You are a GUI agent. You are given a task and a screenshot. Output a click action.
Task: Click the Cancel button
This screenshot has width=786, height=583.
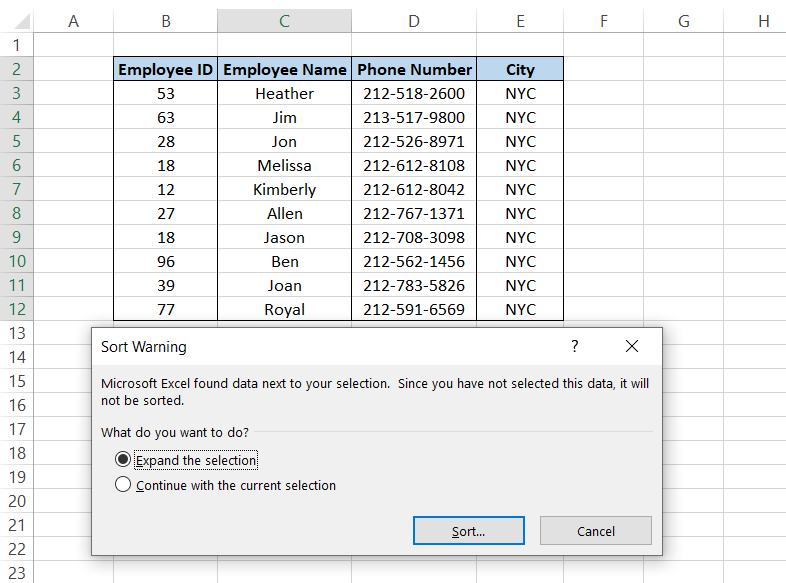point(595,531)
